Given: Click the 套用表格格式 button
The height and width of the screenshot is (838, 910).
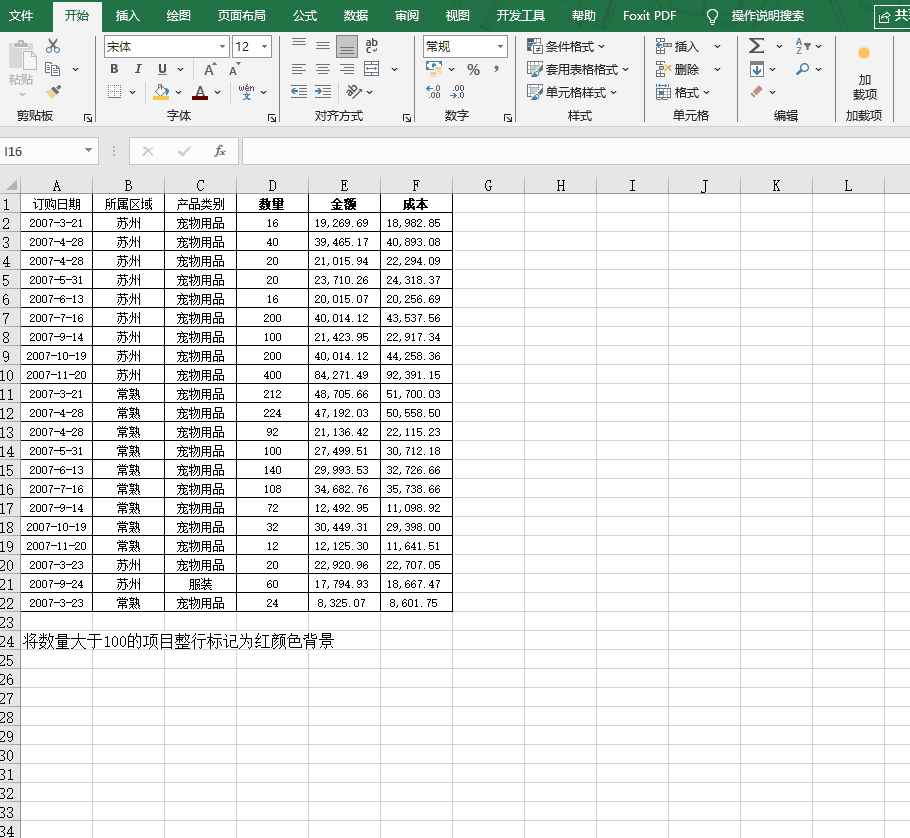Looking at the screenshot, I should (x=579, y=70).
